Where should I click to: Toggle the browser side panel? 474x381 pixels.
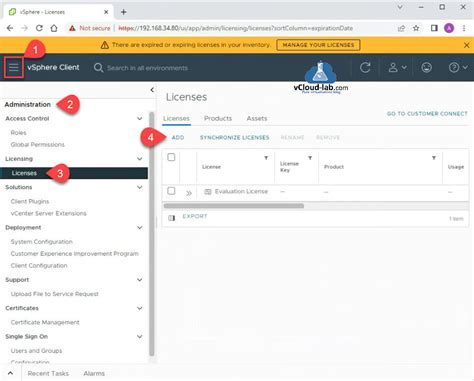pos(434,28)
